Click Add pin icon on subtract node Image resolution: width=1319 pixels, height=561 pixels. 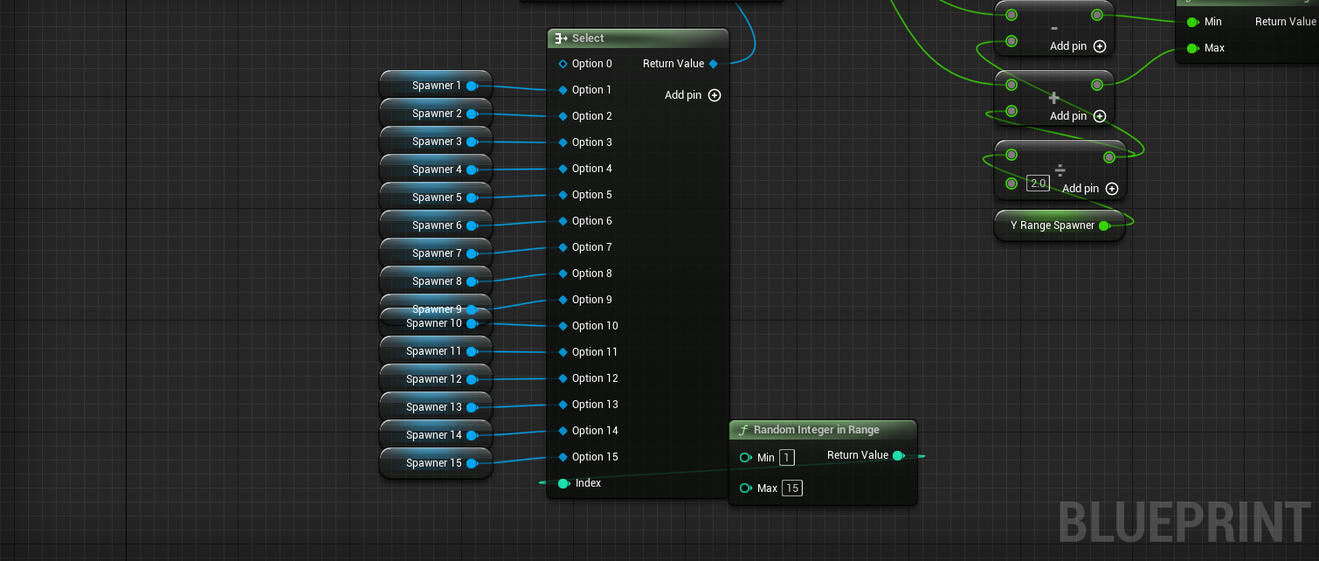(x=1100, y=46)
